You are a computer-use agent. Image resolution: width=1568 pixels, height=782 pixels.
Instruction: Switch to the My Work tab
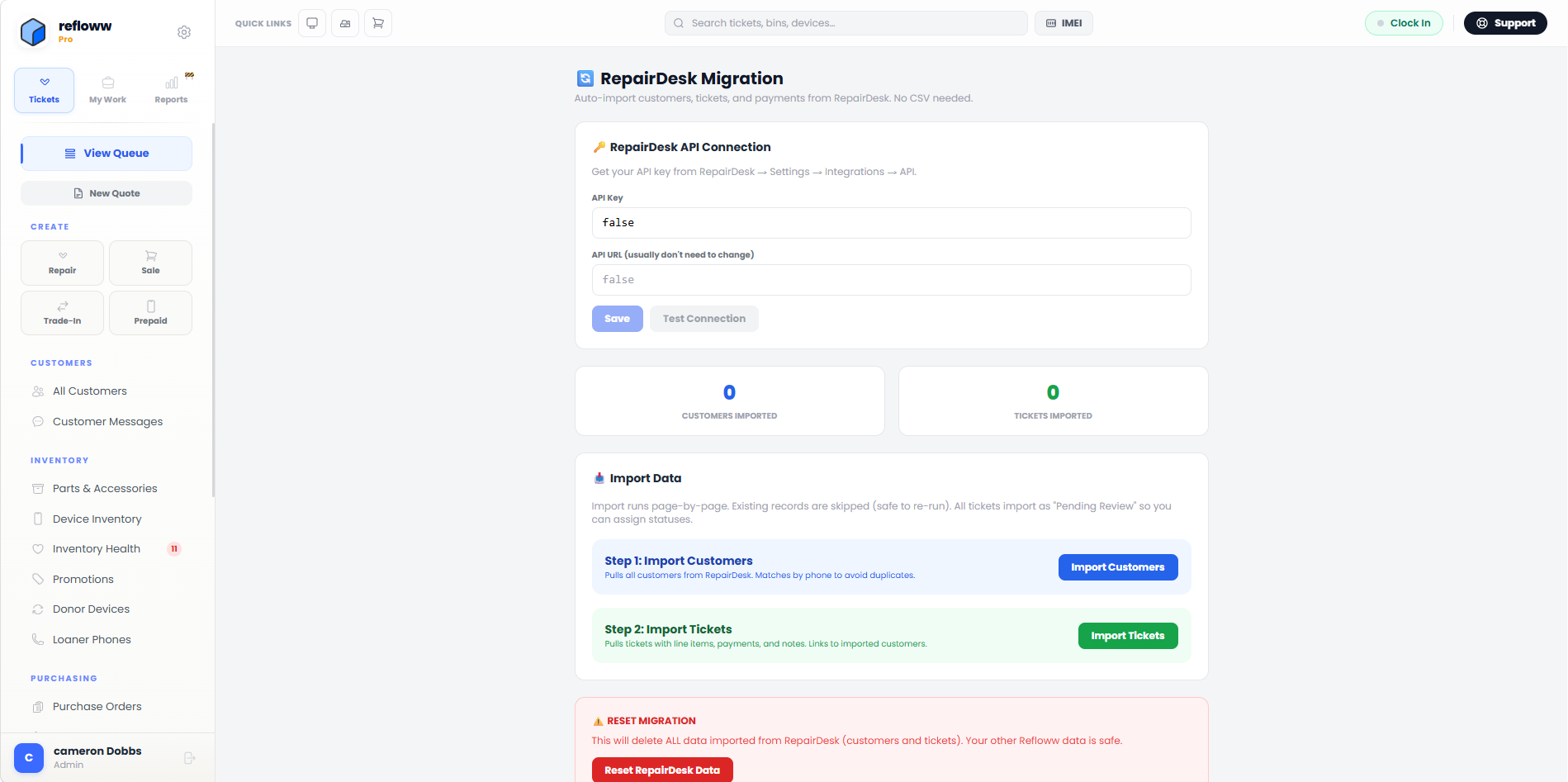(108, 90)
